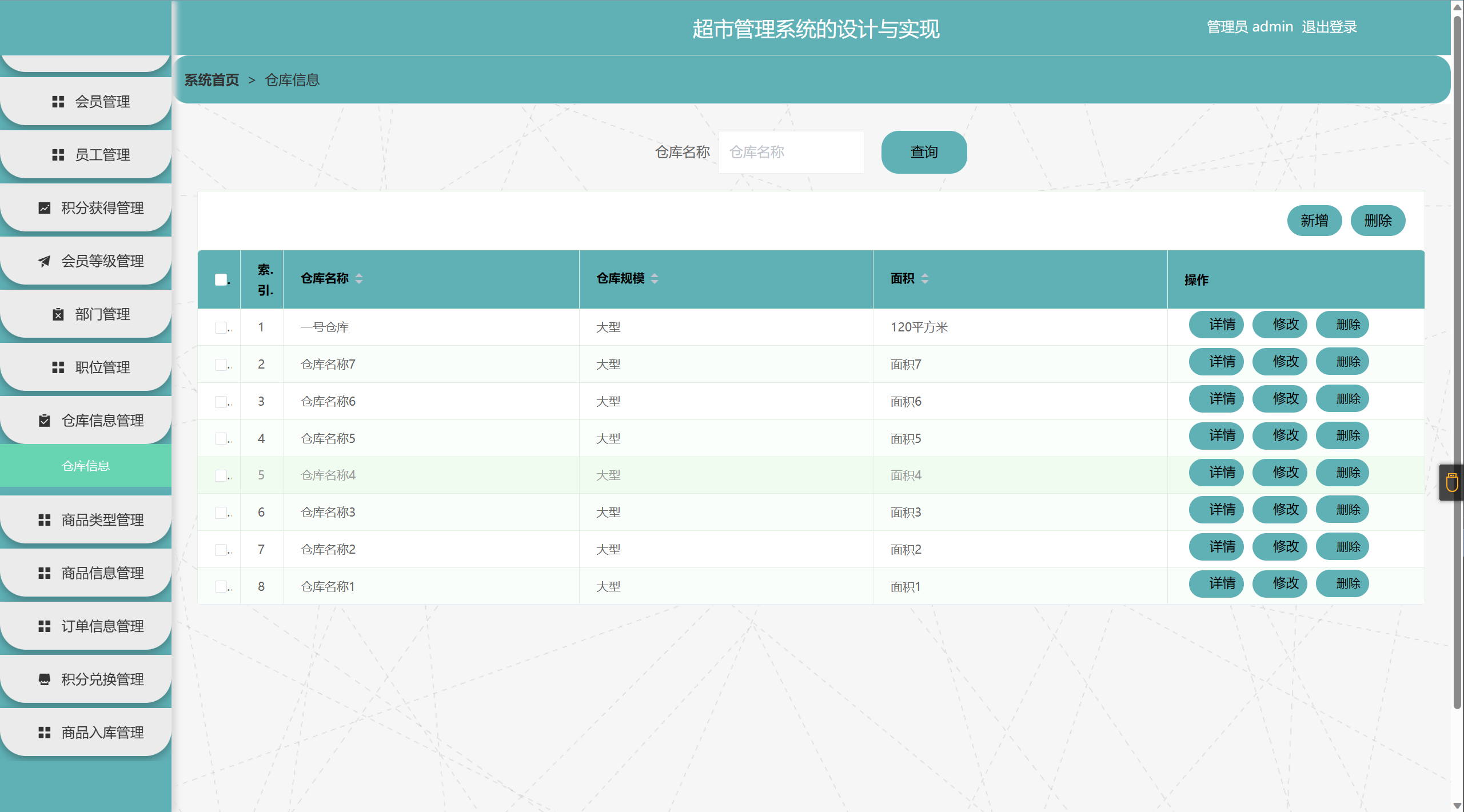Click 退出登录 to log out
Image resolution: width=1464 pixels, height=812 pixels.
(1329, 27)
